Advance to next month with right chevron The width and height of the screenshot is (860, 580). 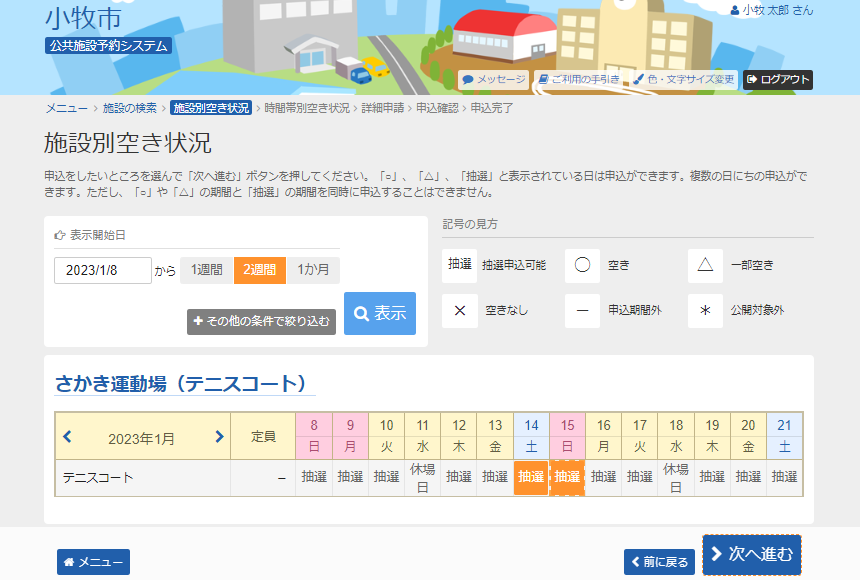click(219, 437)
